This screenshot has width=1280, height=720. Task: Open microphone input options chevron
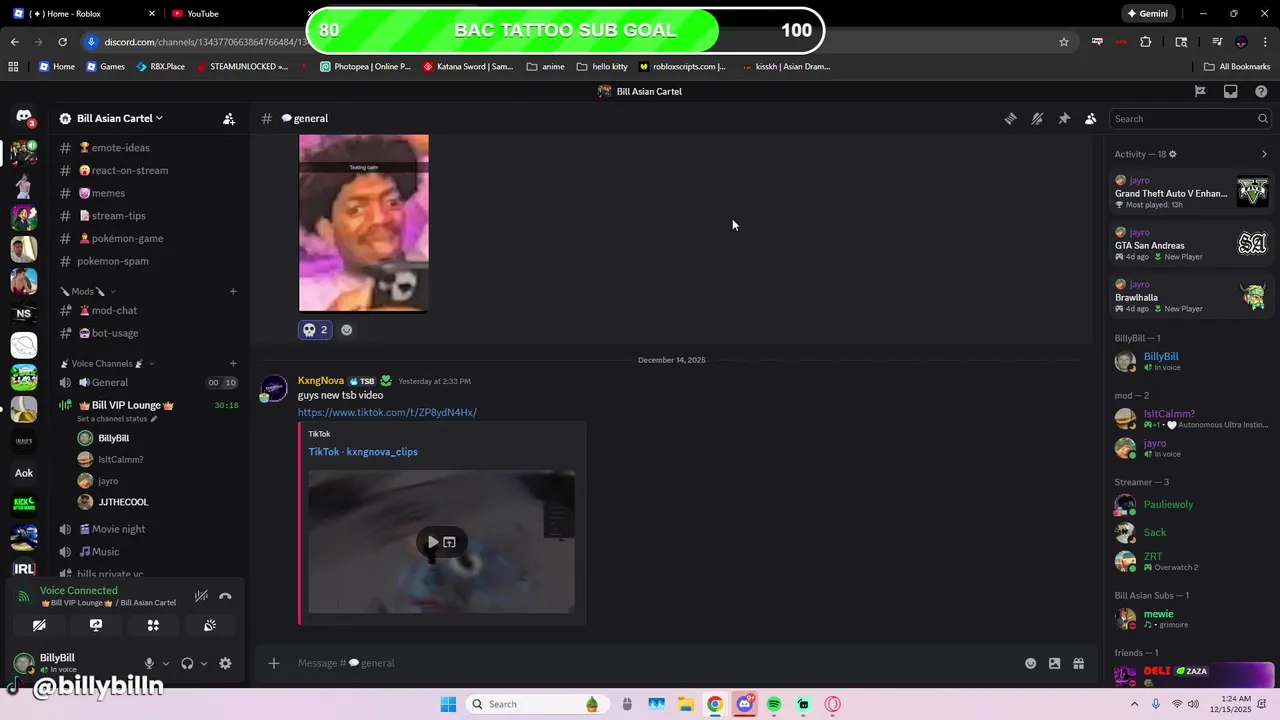166,663
